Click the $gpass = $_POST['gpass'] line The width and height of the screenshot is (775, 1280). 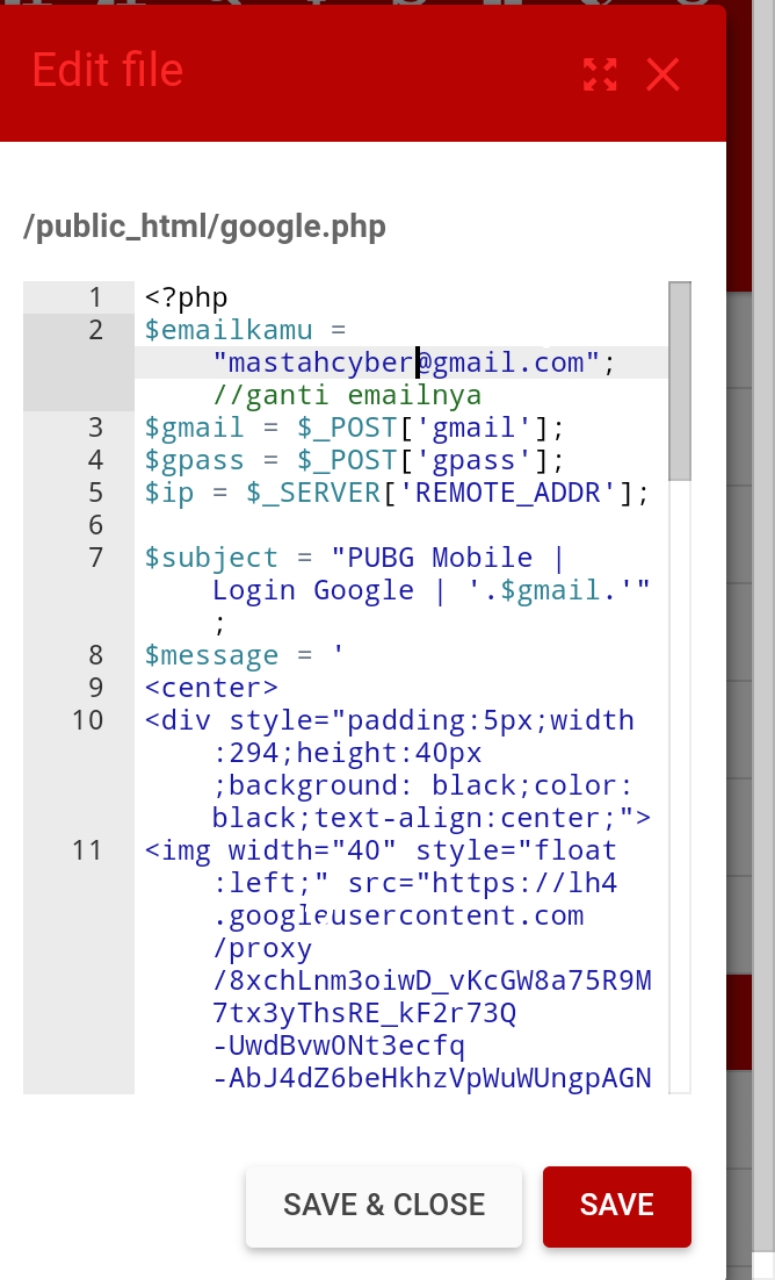pyautogui.click(x=355, y=460)
